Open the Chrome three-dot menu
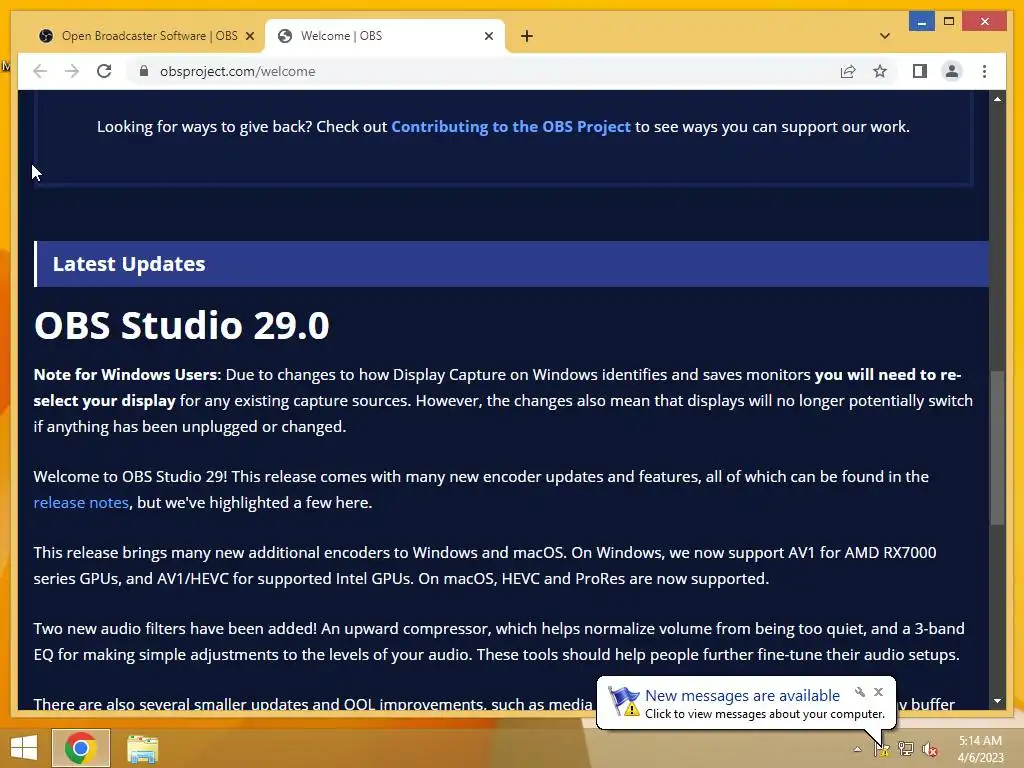Image resolution: width=1024 pixels, height=768 pixels. [984, 71]
